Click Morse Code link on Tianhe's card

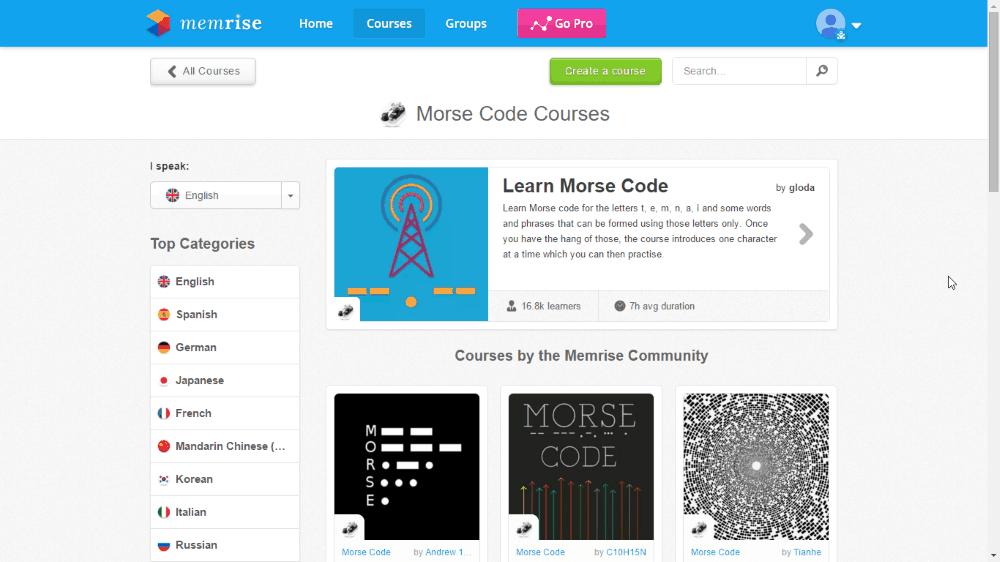point(715,552)
